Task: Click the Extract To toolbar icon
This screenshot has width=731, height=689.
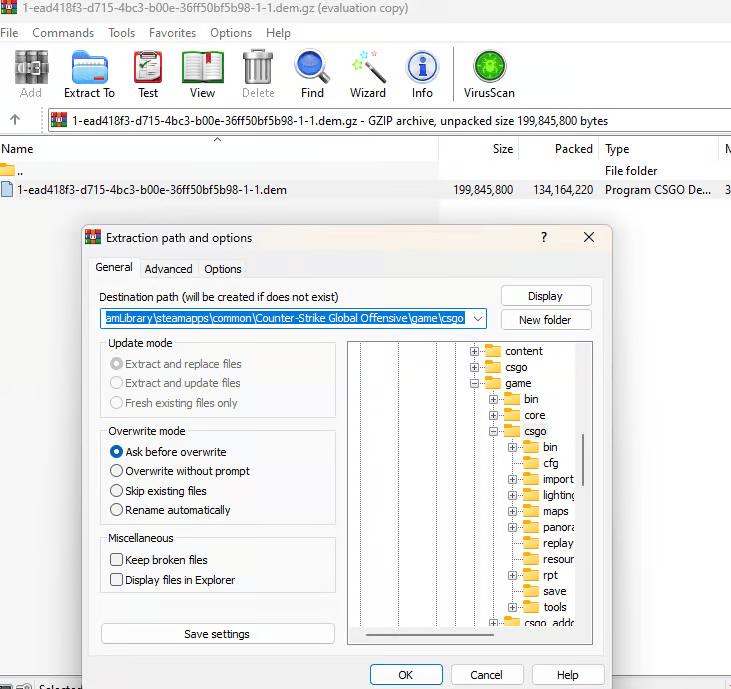Action: click(x=90, y=68)
